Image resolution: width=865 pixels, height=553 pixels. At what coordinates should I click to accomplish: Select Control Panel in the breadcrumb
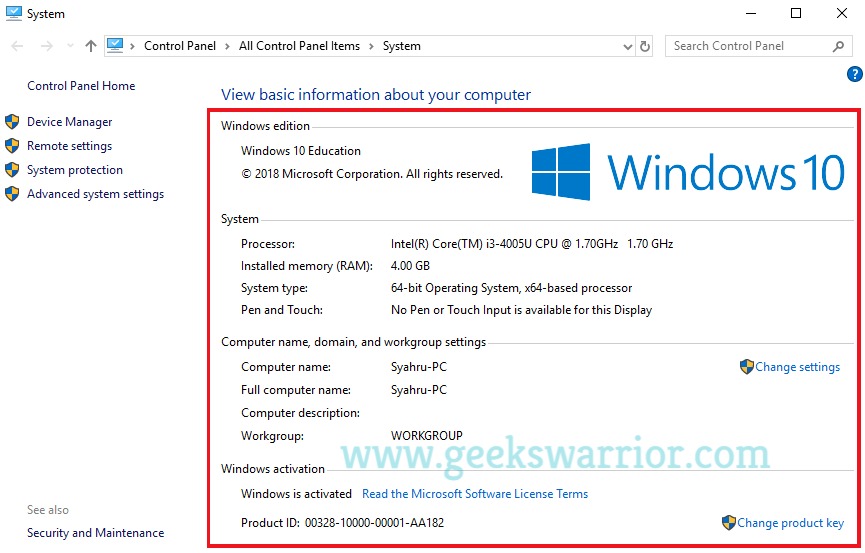(180, 46)
